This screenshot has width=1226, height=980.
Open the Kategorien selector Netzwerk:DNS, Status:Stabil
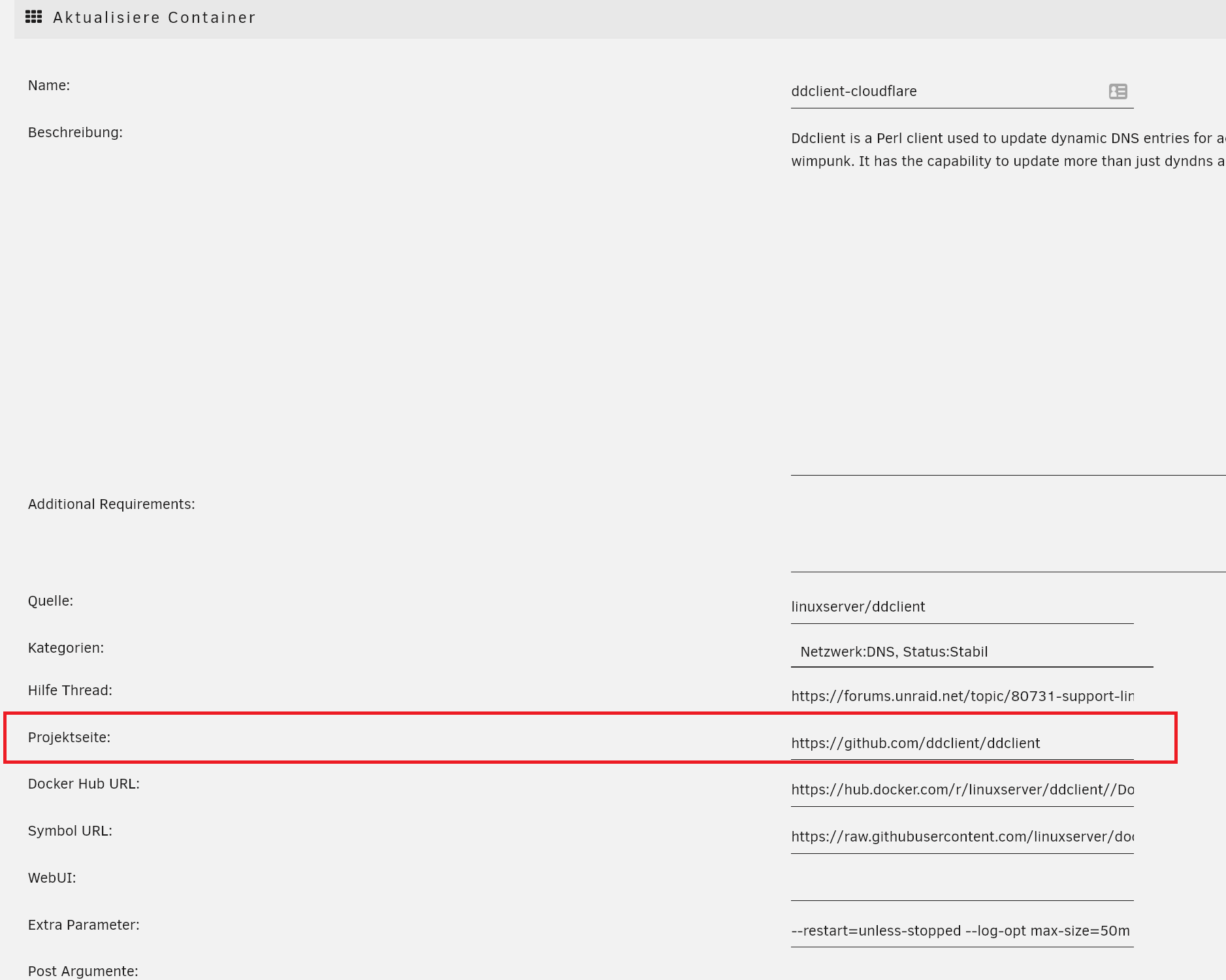tap(971, 652)
